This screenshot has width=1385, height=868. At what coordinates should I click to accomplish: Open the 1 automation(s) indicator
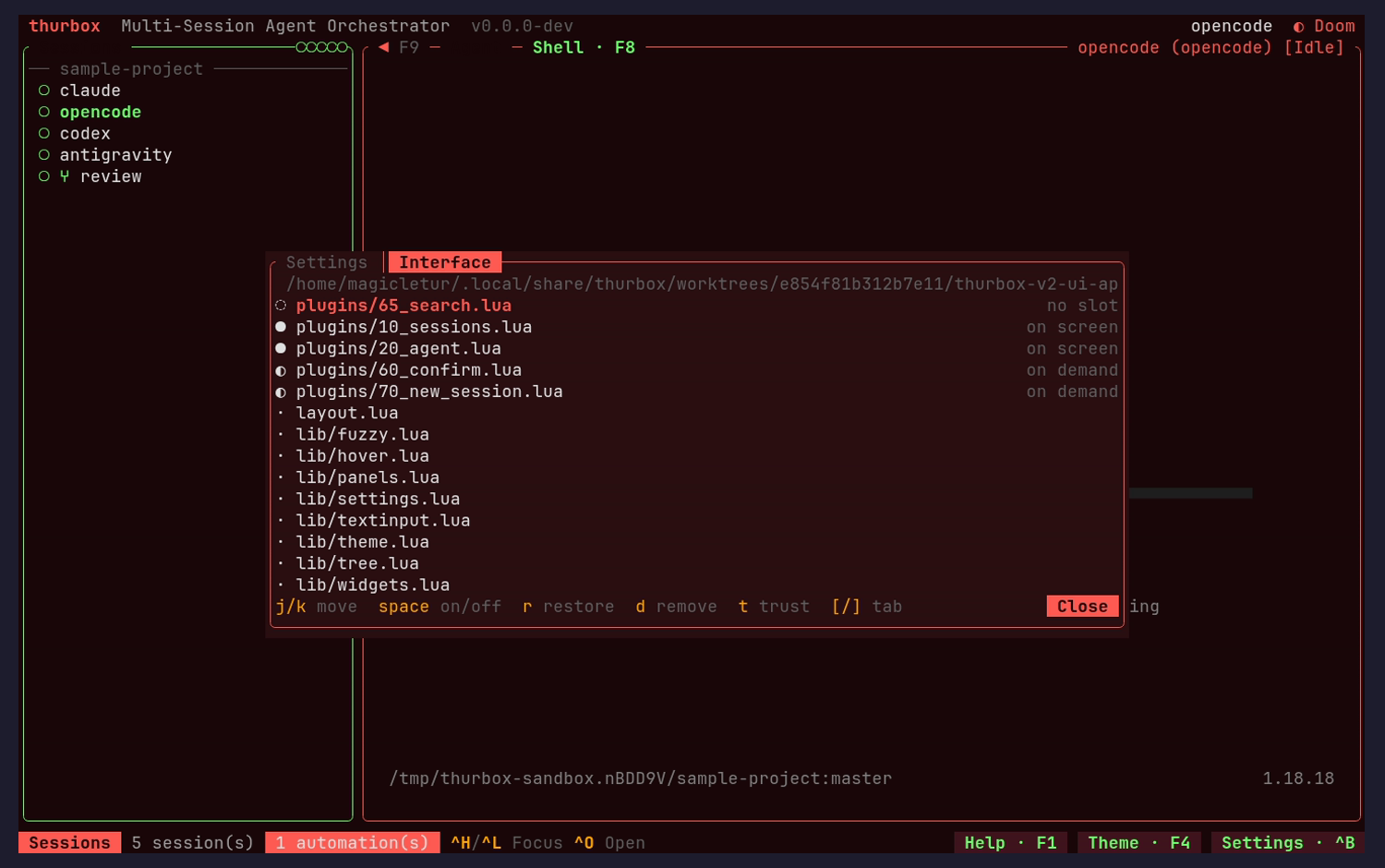point(352,842)
